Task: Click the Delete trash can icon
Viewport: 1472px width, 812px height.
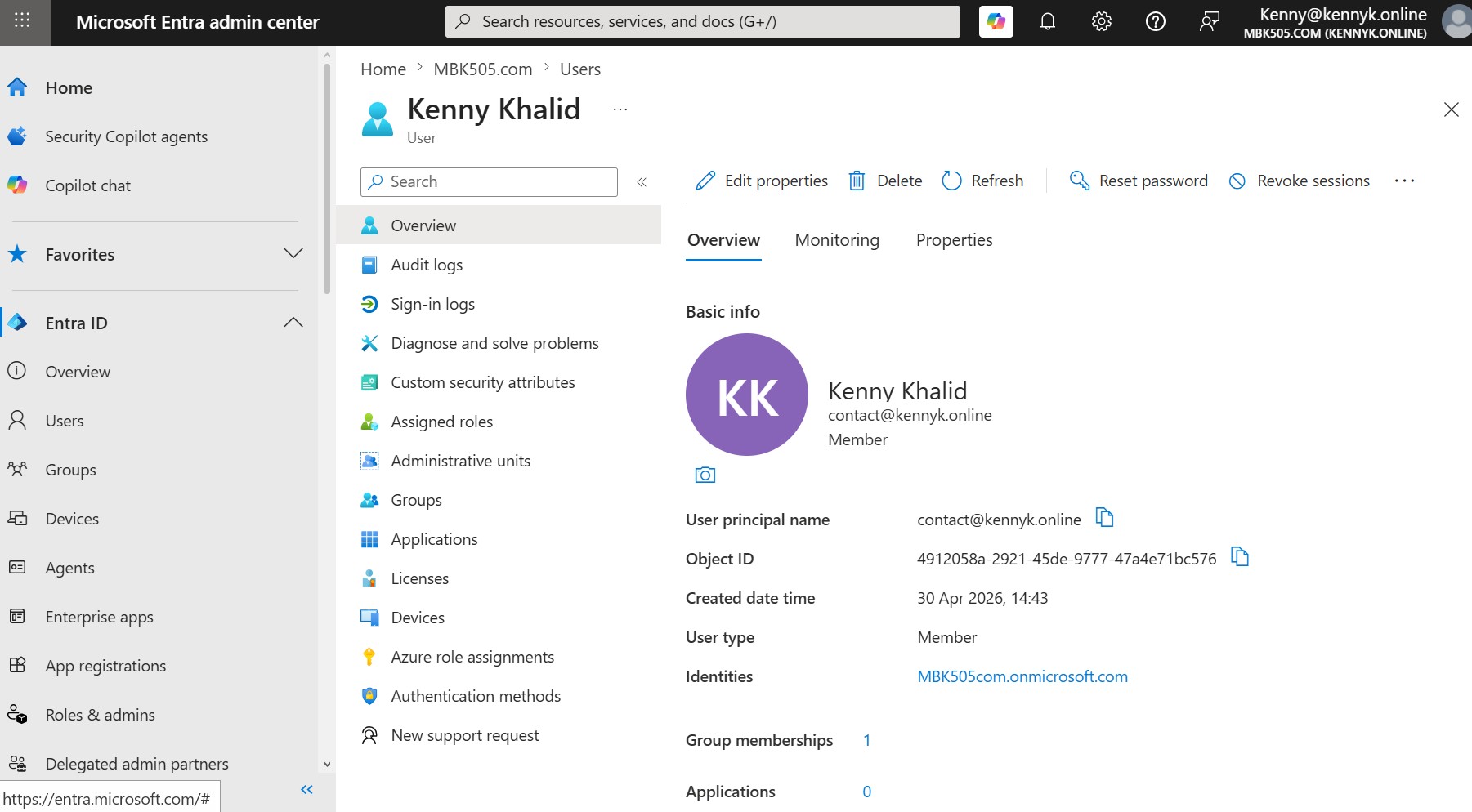Action: [x=857, y=181]
